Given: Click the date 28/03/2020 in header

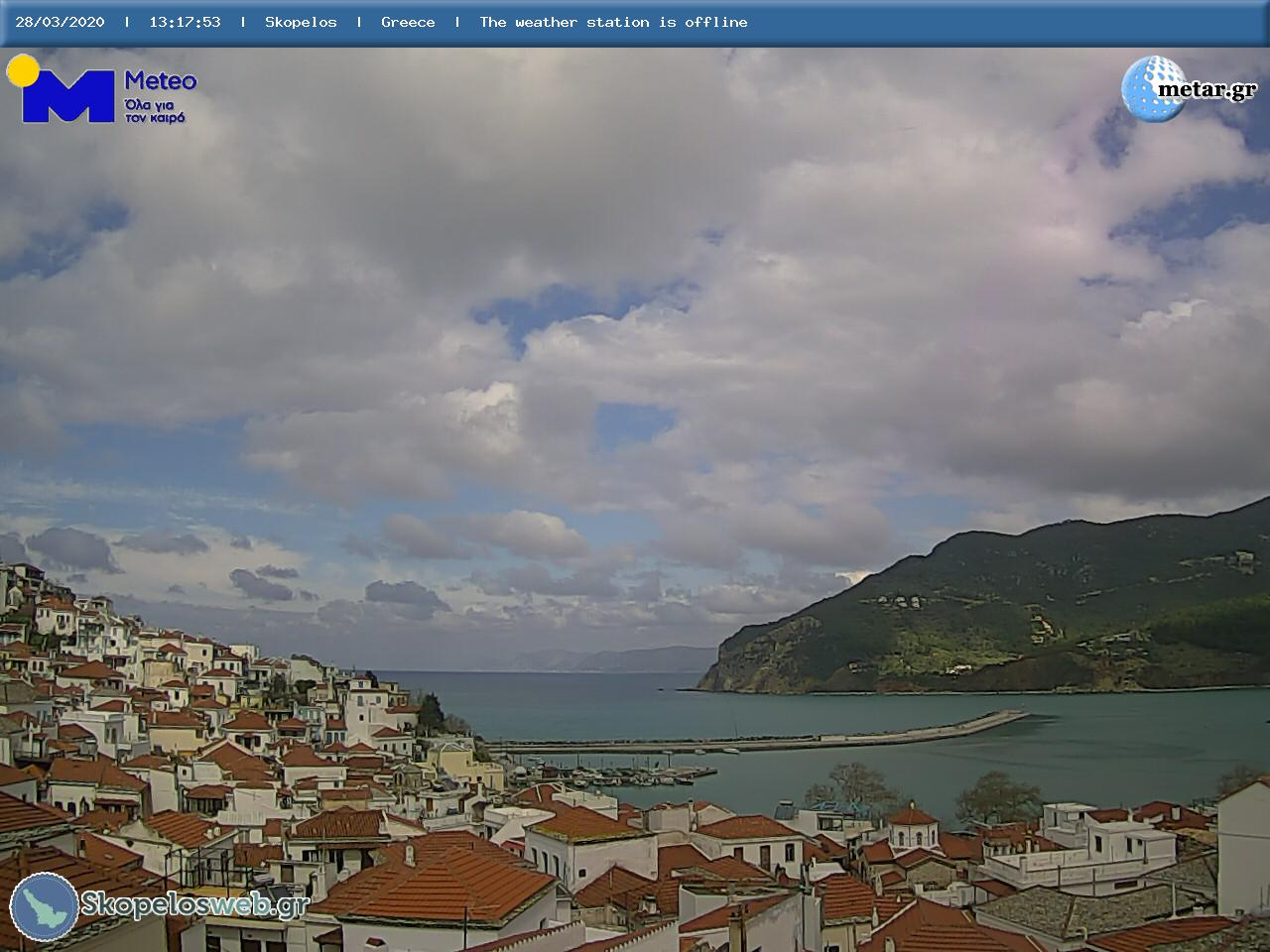Looking at the screenshot, I should 60,22.
